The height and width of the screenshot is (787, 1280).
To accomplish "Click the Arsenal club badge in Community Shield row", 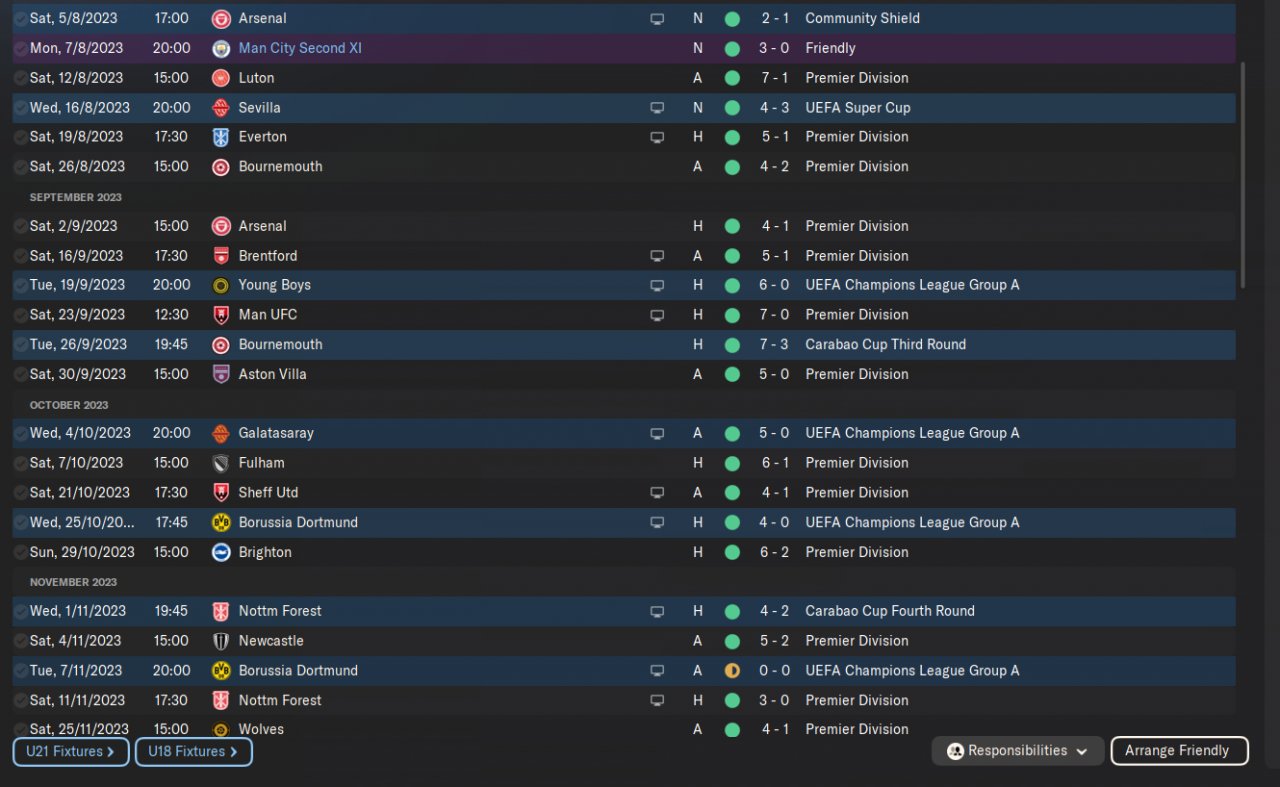I will tap(221, 18).
